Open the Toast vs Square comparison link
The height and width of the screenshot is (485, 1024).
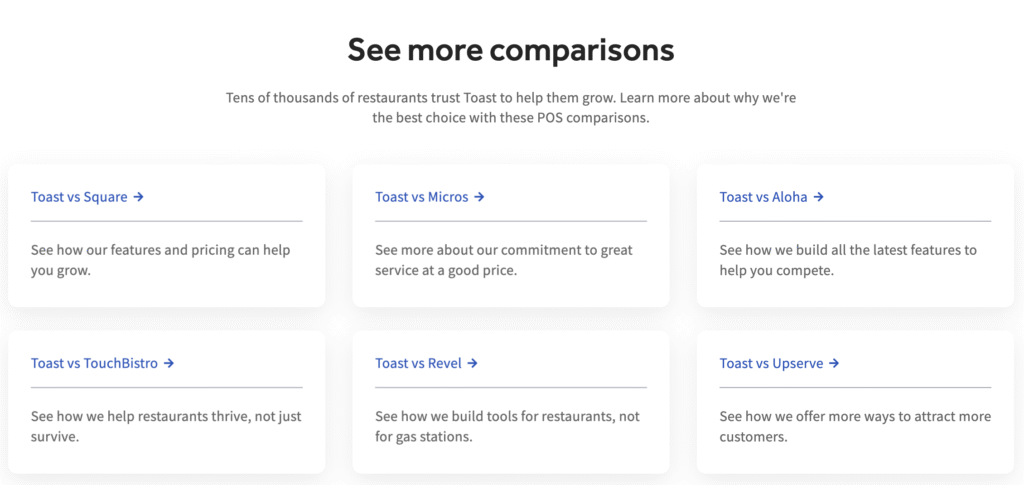pyautogui.click(x=79, y=197)
